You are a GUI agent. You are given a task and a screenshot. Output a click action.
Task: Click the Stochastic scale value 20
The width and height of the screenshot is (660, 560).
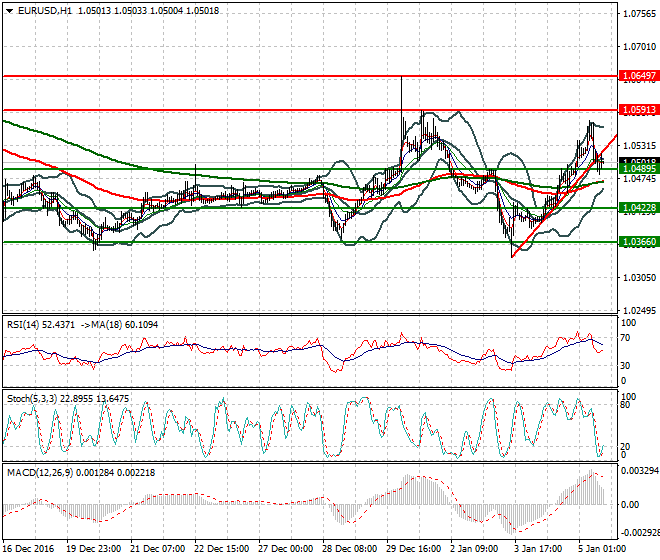click(625, 446)
